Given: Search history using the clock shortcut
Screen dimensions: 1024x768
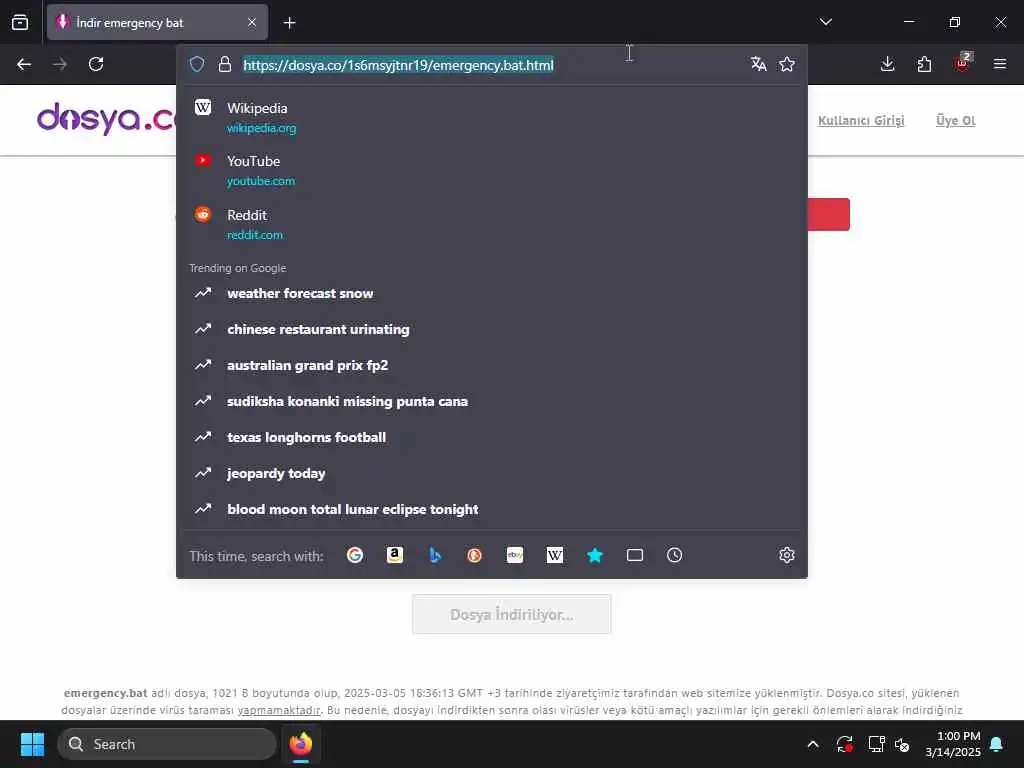Looking at the screenshot, I should [675, 555].
